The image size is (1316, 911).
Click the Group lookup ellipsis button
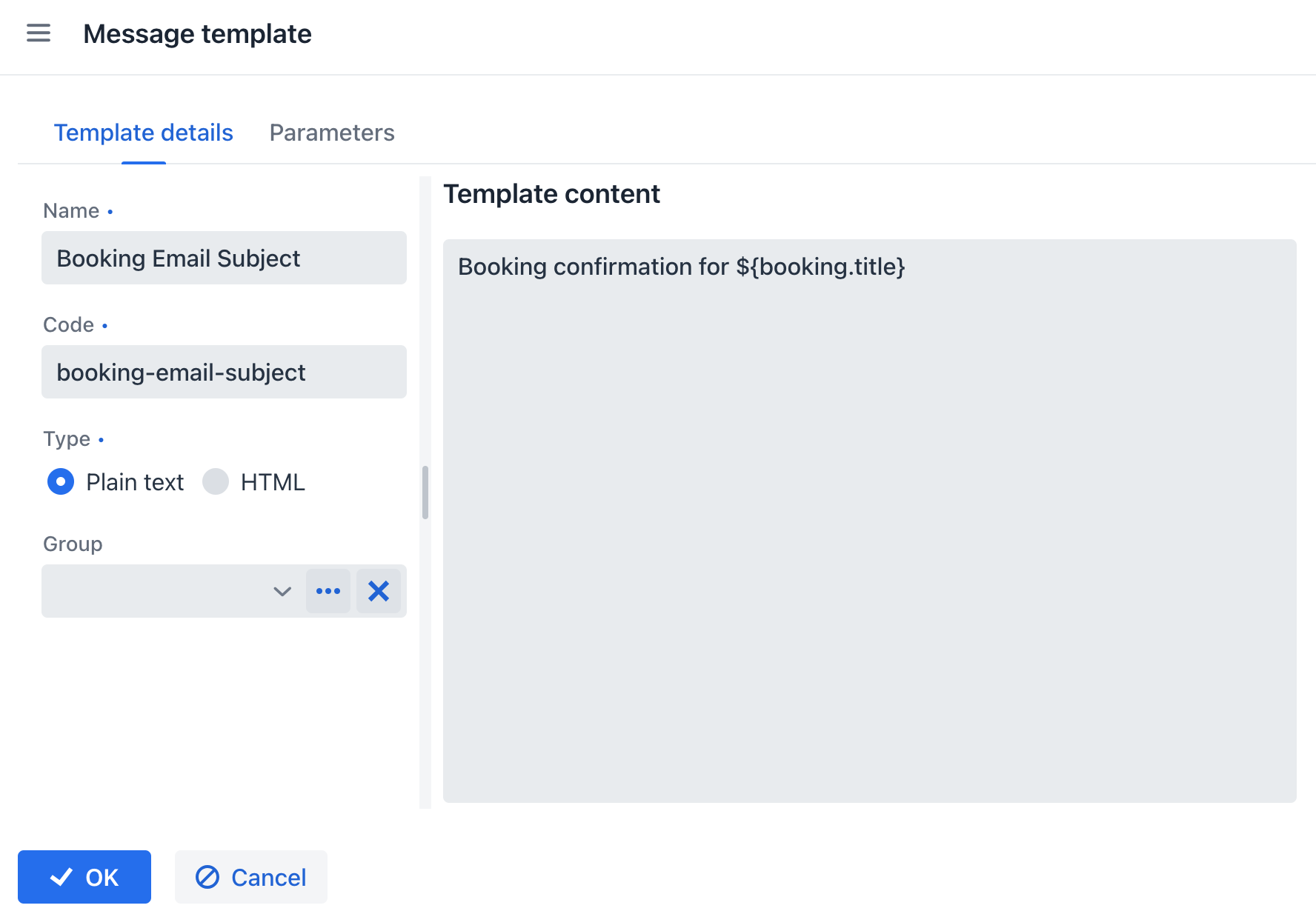coord(328,591)
